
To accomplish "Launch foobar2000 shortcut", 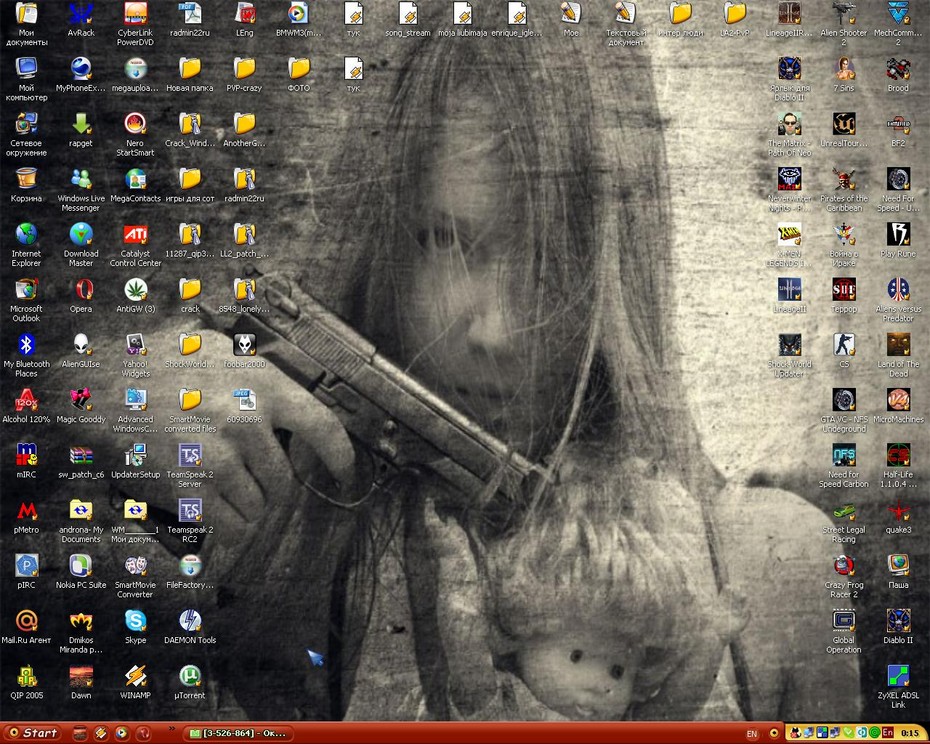I will pos(244,351).
